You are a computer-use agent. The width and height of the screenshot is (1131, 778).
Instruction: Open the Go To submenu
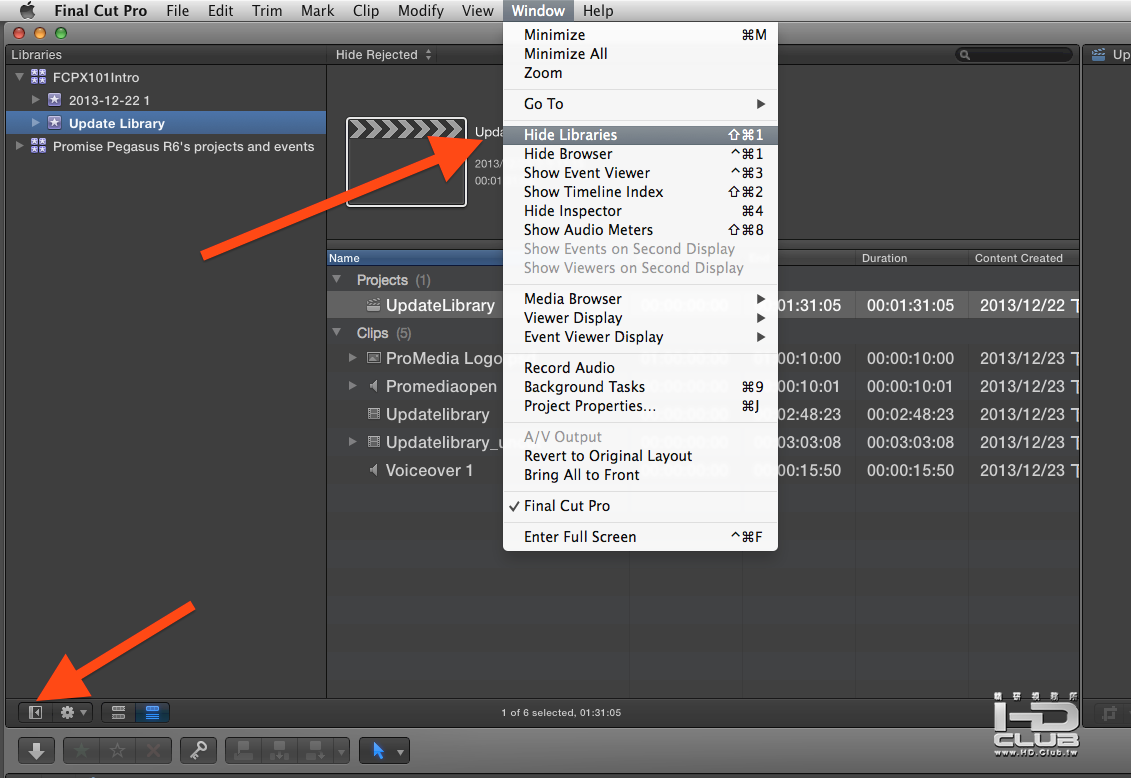coord(640,104)
